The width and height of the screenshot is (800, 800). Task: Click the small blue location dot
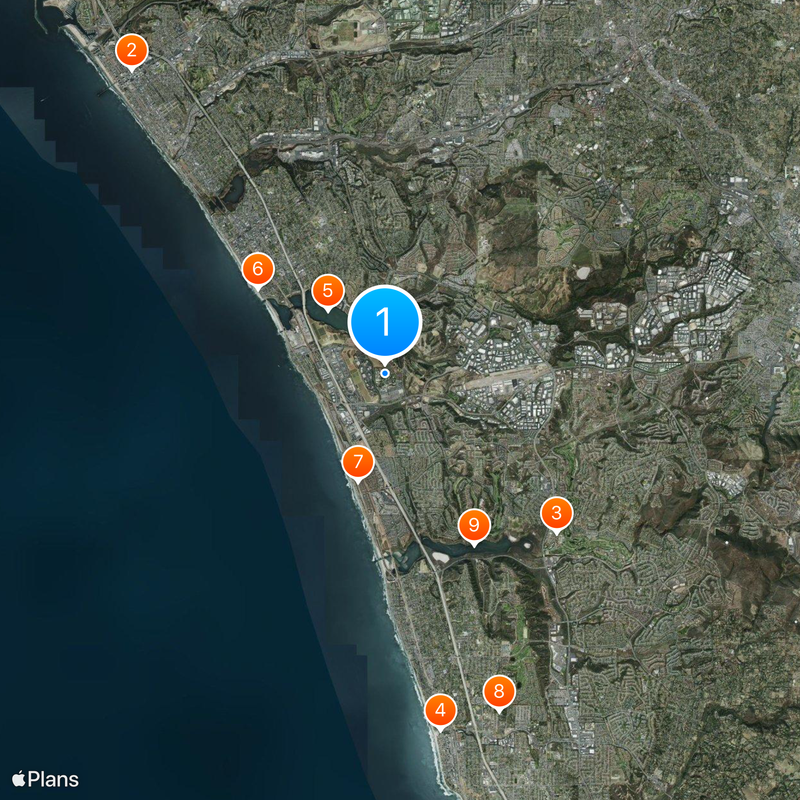coord(385,373)
